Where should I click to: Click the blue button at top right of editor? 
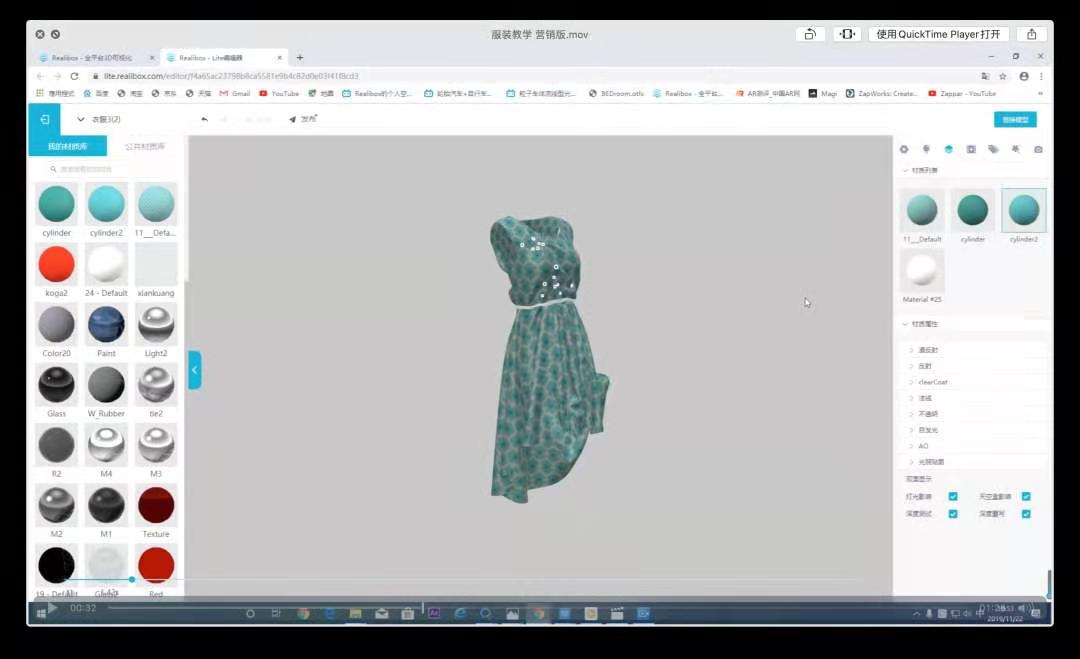(1014, 119)
